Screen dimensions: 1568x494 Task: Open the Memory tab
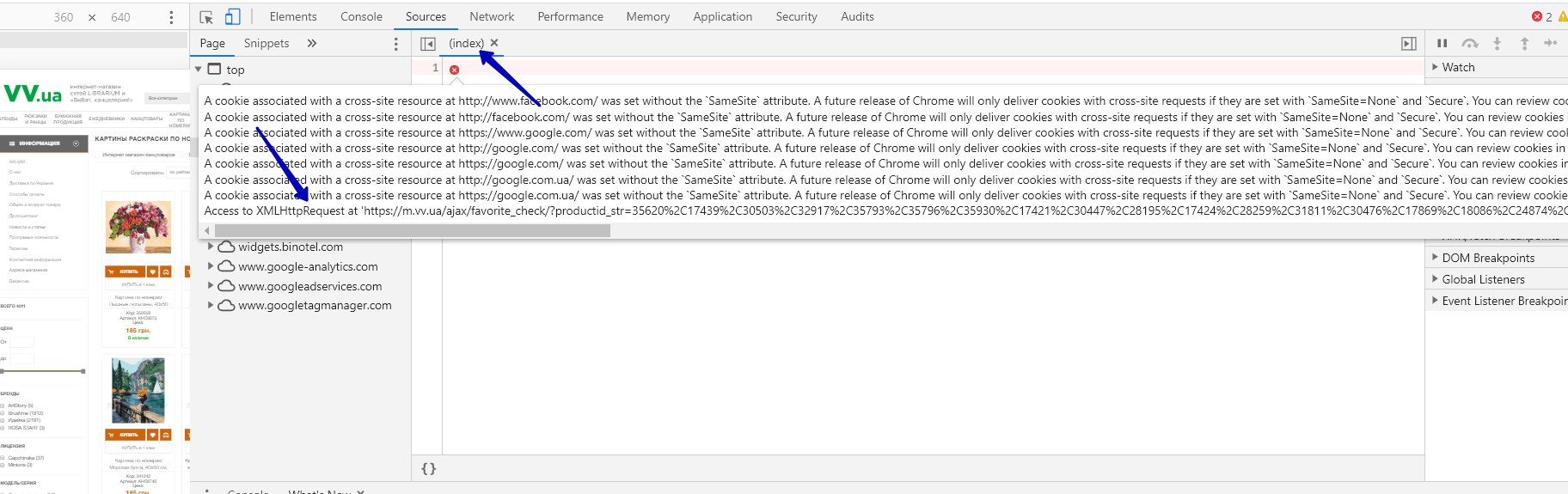[648, 16]
